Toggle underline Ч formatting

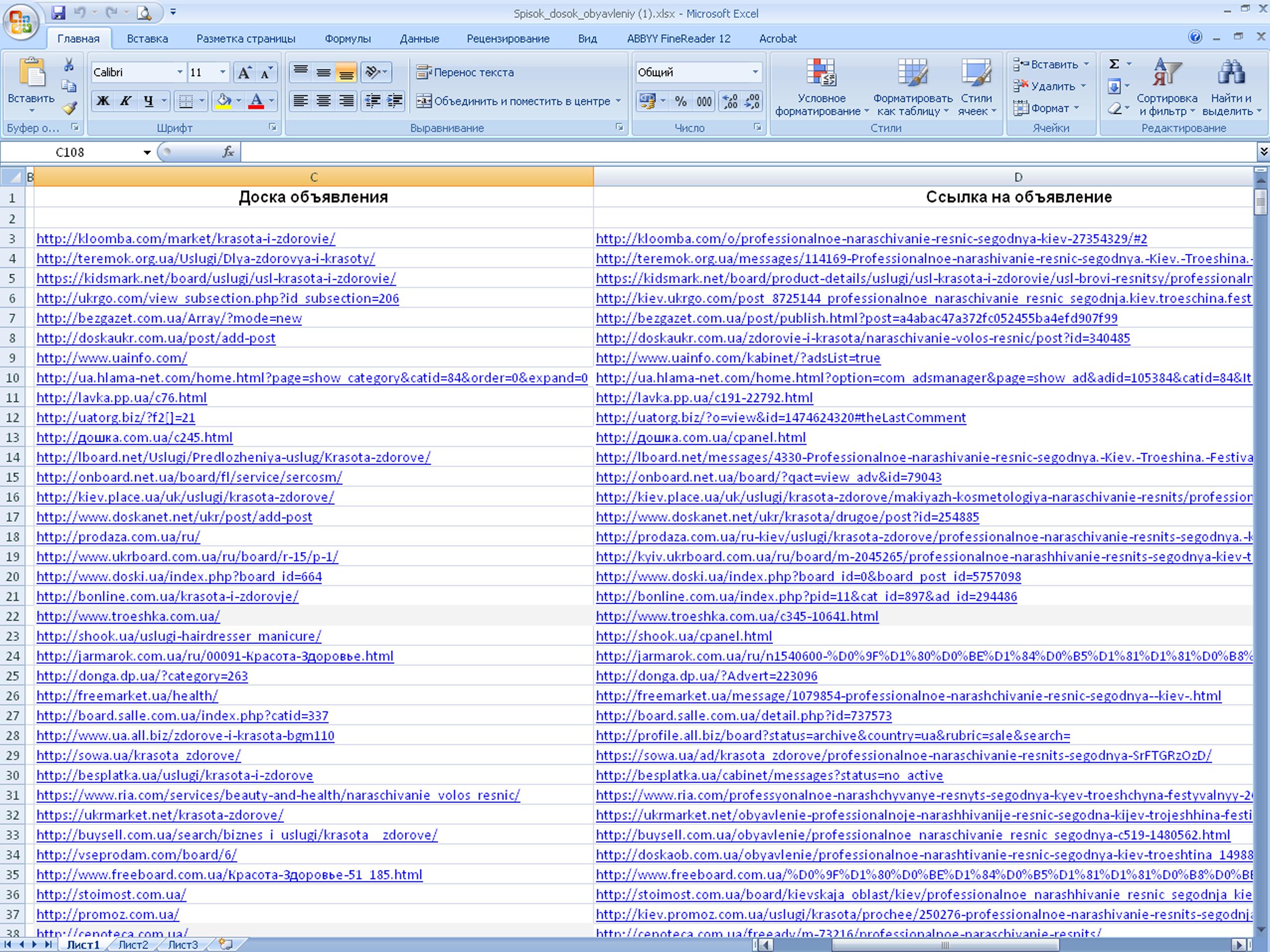pyautogui.click(x=149, y=102)
